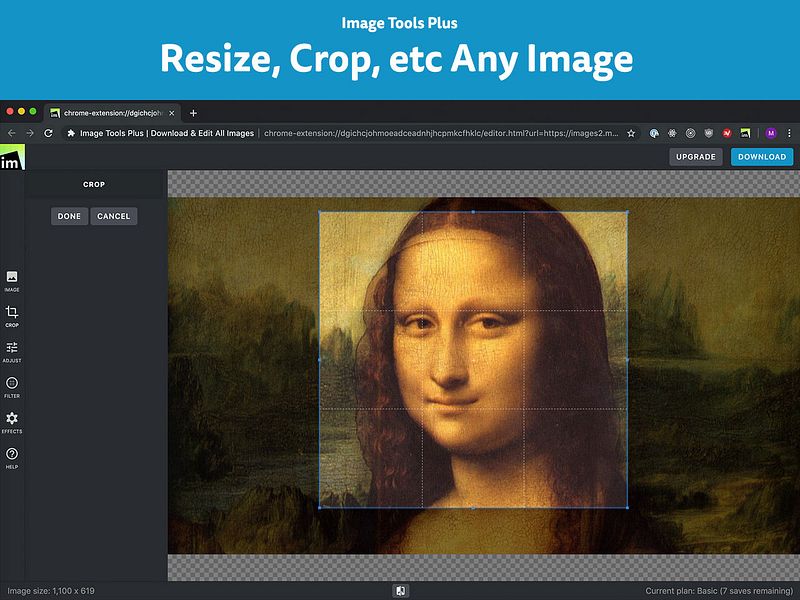Image resolution: width=800 pixels, height=600 pixels.
Task: Open the Filter tool
Action: [x=12, y=387]
